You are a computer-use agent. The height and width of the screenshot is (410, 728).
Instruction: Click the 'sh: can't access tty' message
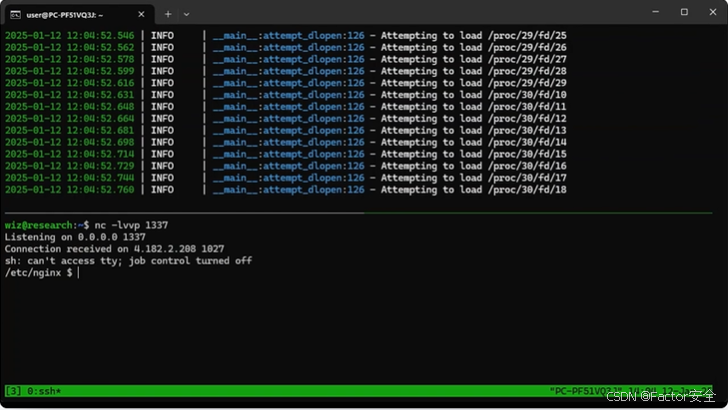128,261
